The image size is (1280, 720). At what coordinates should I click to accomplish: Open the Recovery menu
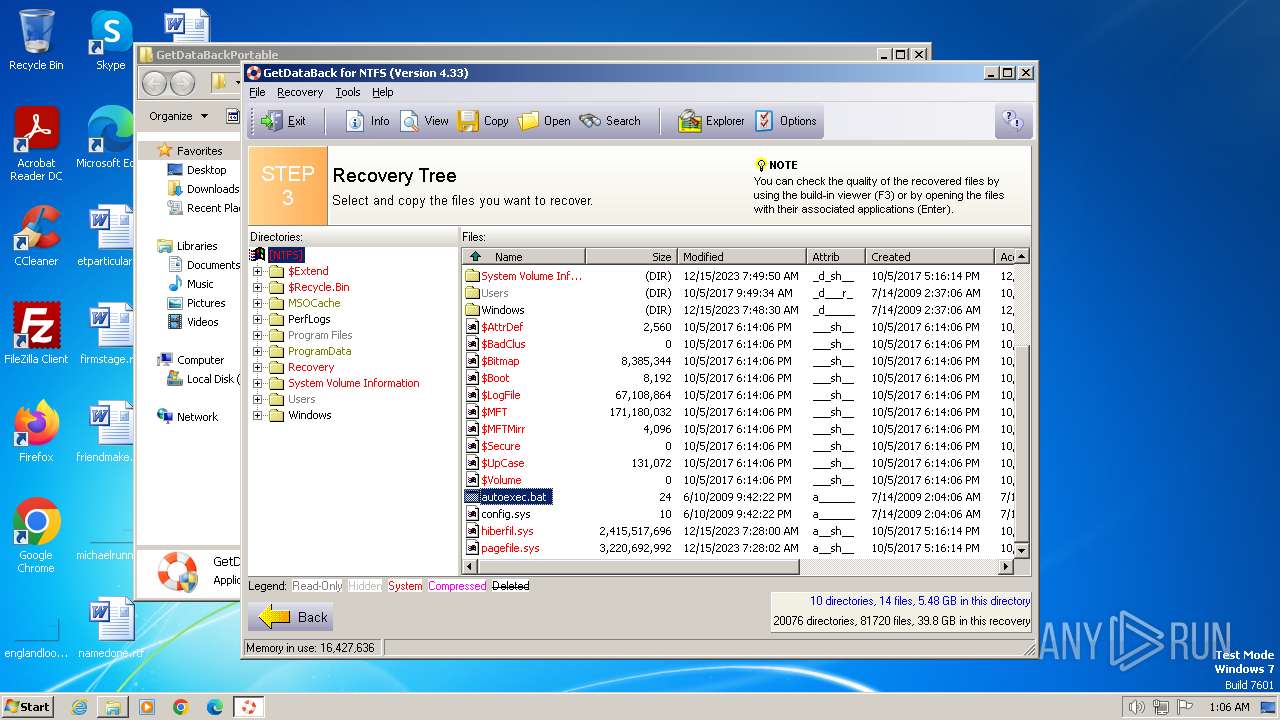[300, 92]
